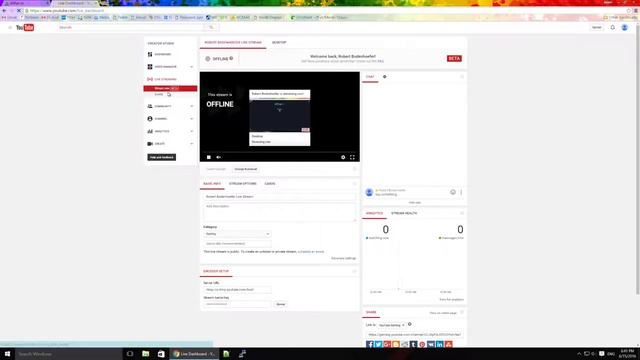Click the help icon next to Link to dropdown
Viewport: 640px width, 360px height.
(409, 324)
